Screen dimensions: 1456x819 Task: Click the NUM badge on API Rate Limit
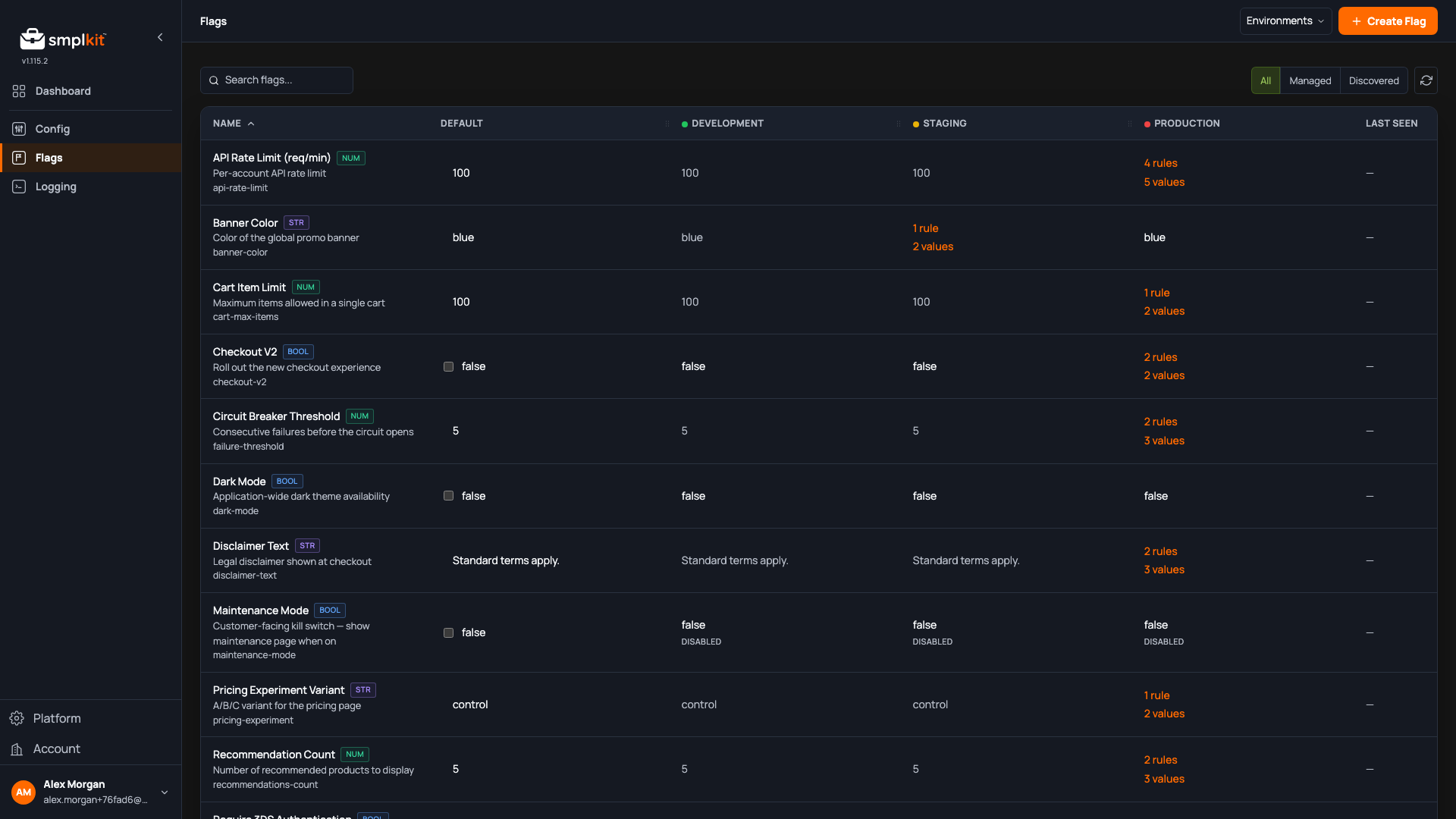point(350,158)
